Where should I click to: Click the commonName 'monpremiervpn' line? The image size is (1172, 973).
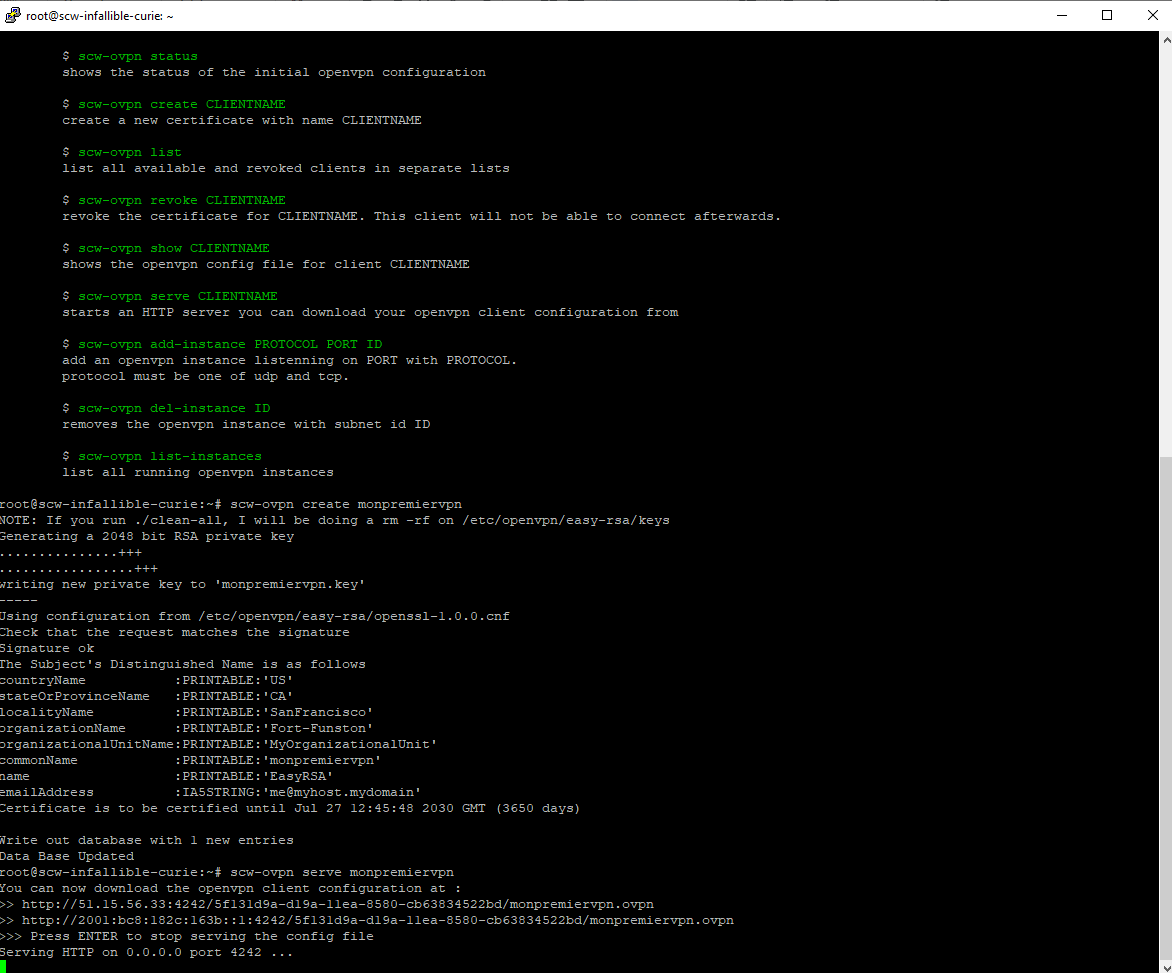191,760
